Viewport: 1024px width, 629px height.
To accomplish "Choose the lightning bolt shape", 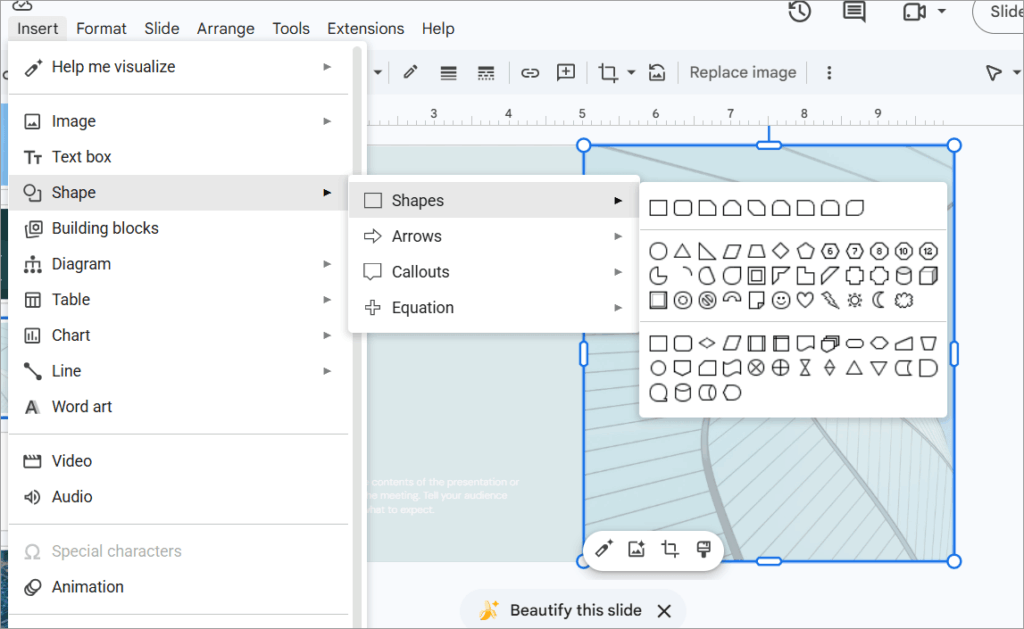I will click(830, 300).
